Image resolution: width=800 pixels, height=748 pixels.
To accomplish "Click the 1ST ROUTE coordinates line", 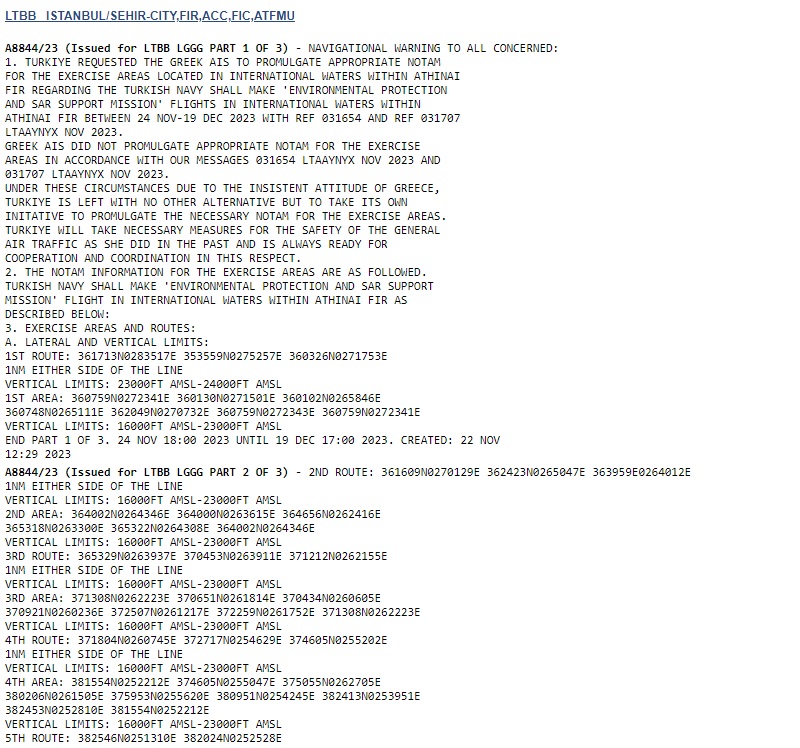I will pos(196,356).
